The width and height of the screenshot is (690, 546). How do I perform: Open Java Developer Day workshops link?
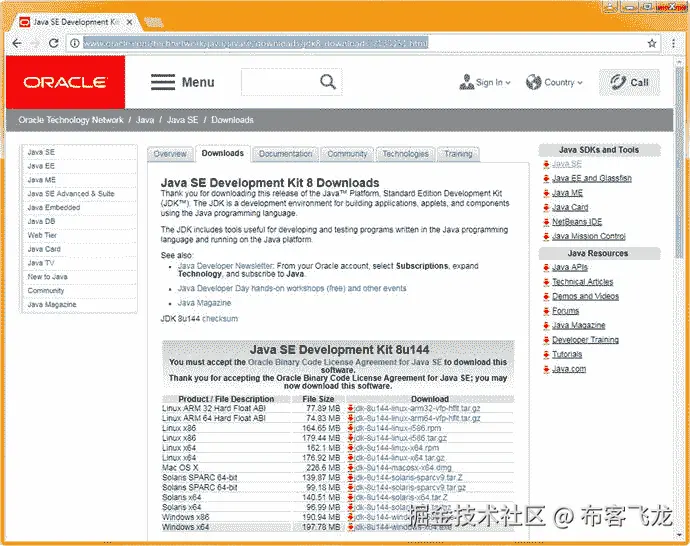[x=292, y=289]
